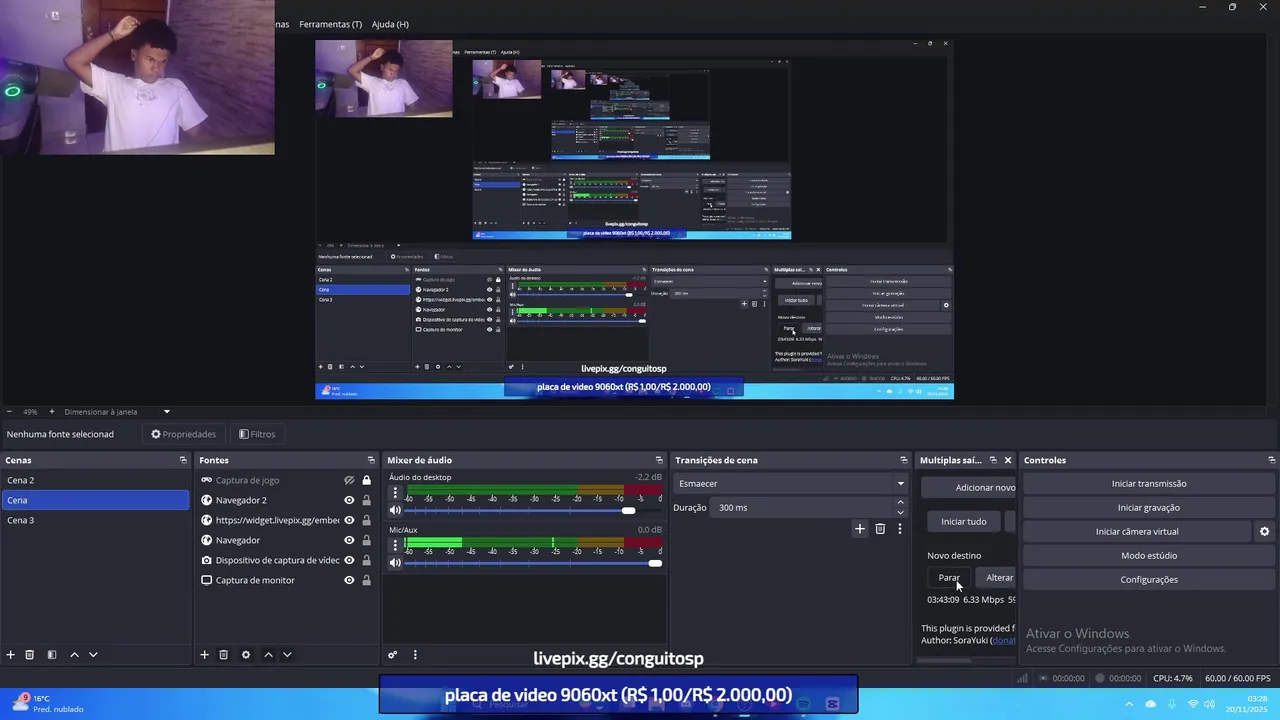This screenshot has height=720, width=1280.
Task: Open the Ajuda (H) menu
Action: pos(390,24)
